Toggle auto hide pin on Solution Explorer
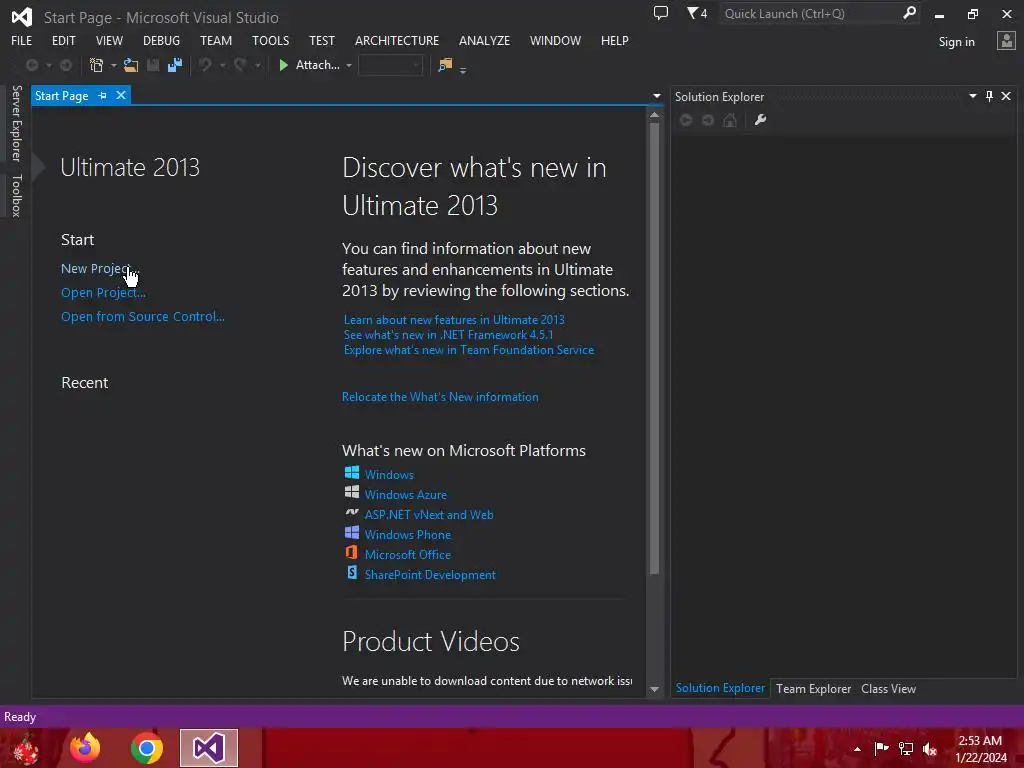 (989, 96)
